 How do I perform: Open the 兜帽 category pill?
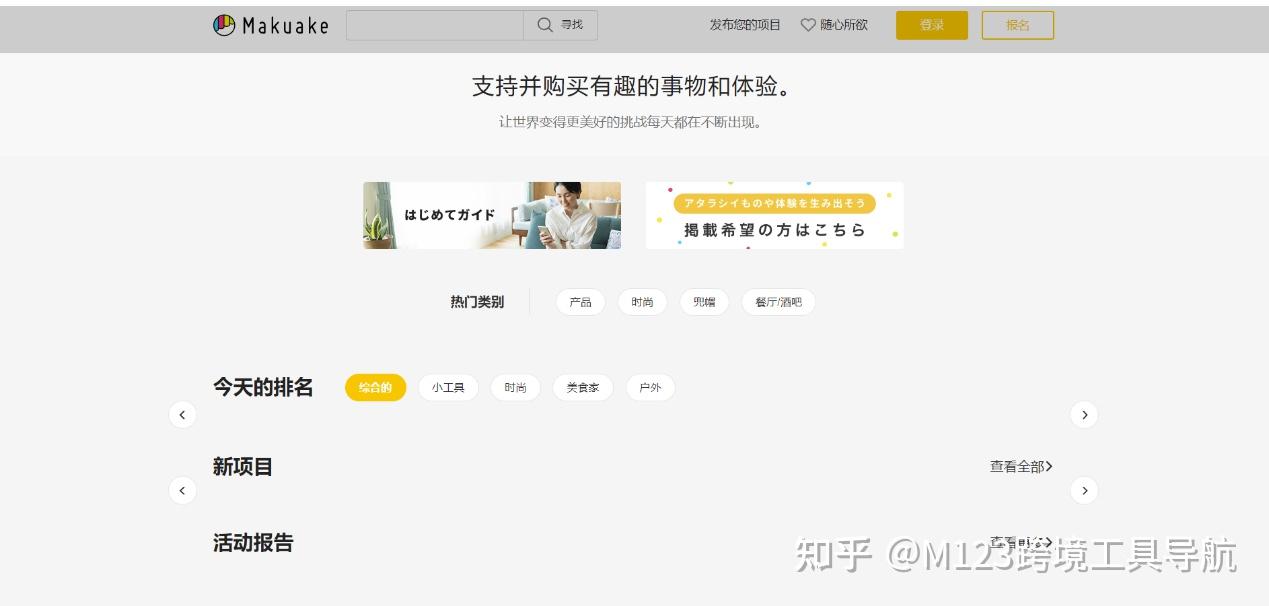pyautogui.click(x=703, y=301)
